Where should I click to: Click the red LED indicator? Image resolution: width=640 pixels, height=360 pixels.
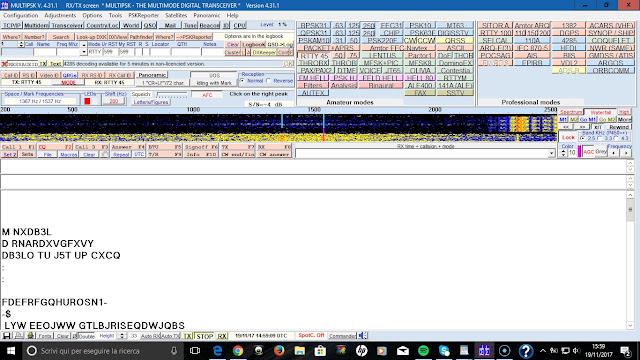pos(87,101)
